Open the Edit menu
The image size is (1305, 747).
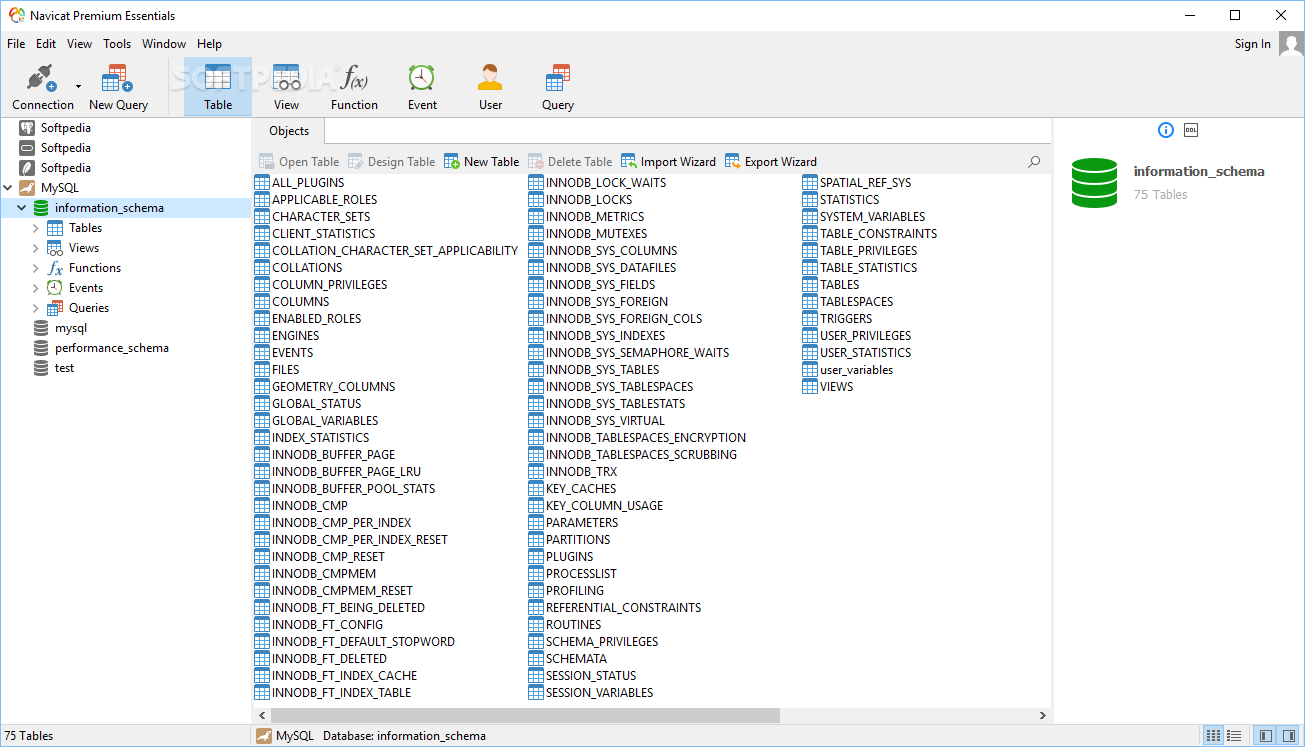coord(46,44)
